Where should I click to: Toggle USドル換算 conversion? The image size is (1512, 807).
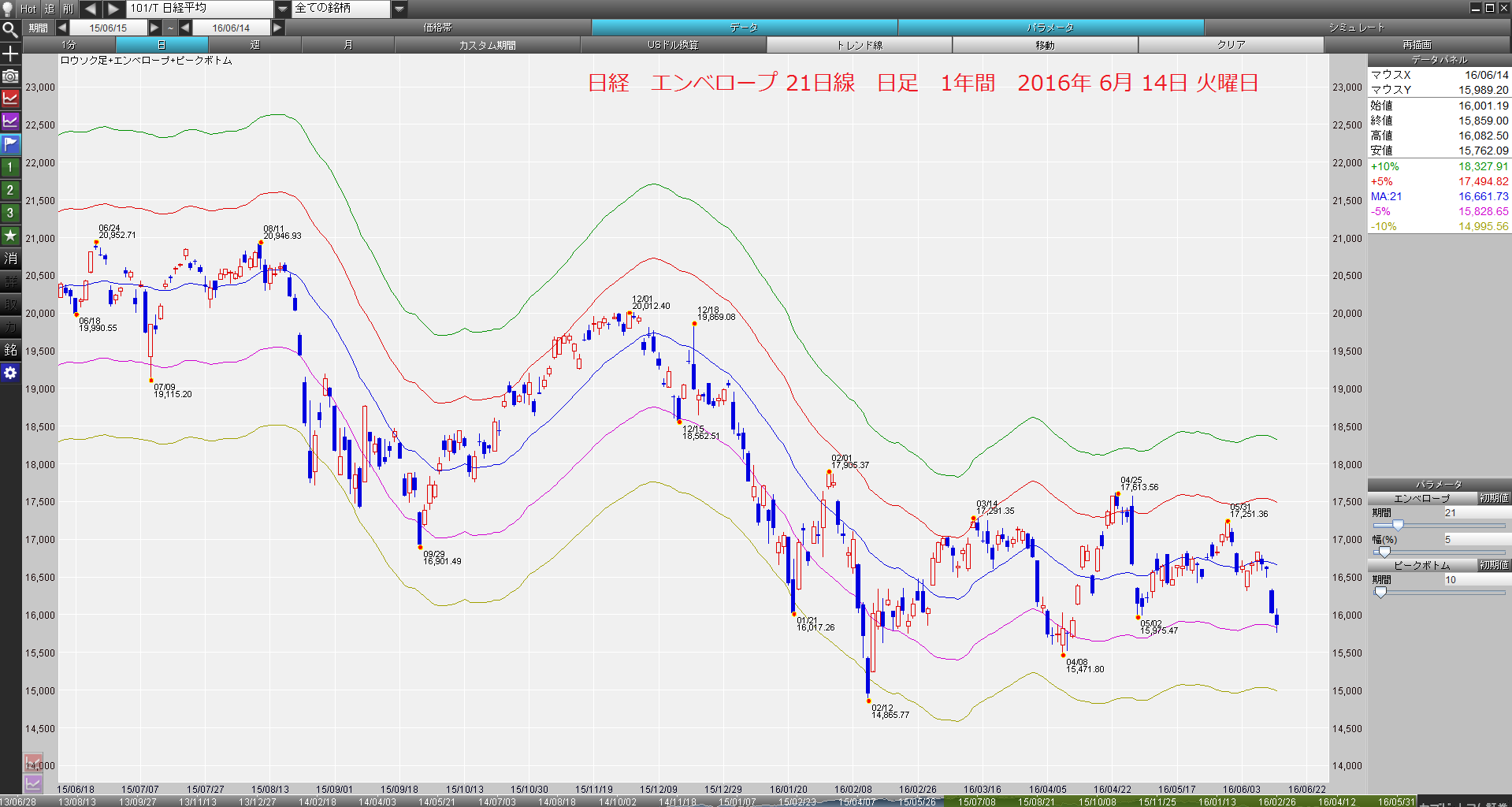(x=673, y=45)
